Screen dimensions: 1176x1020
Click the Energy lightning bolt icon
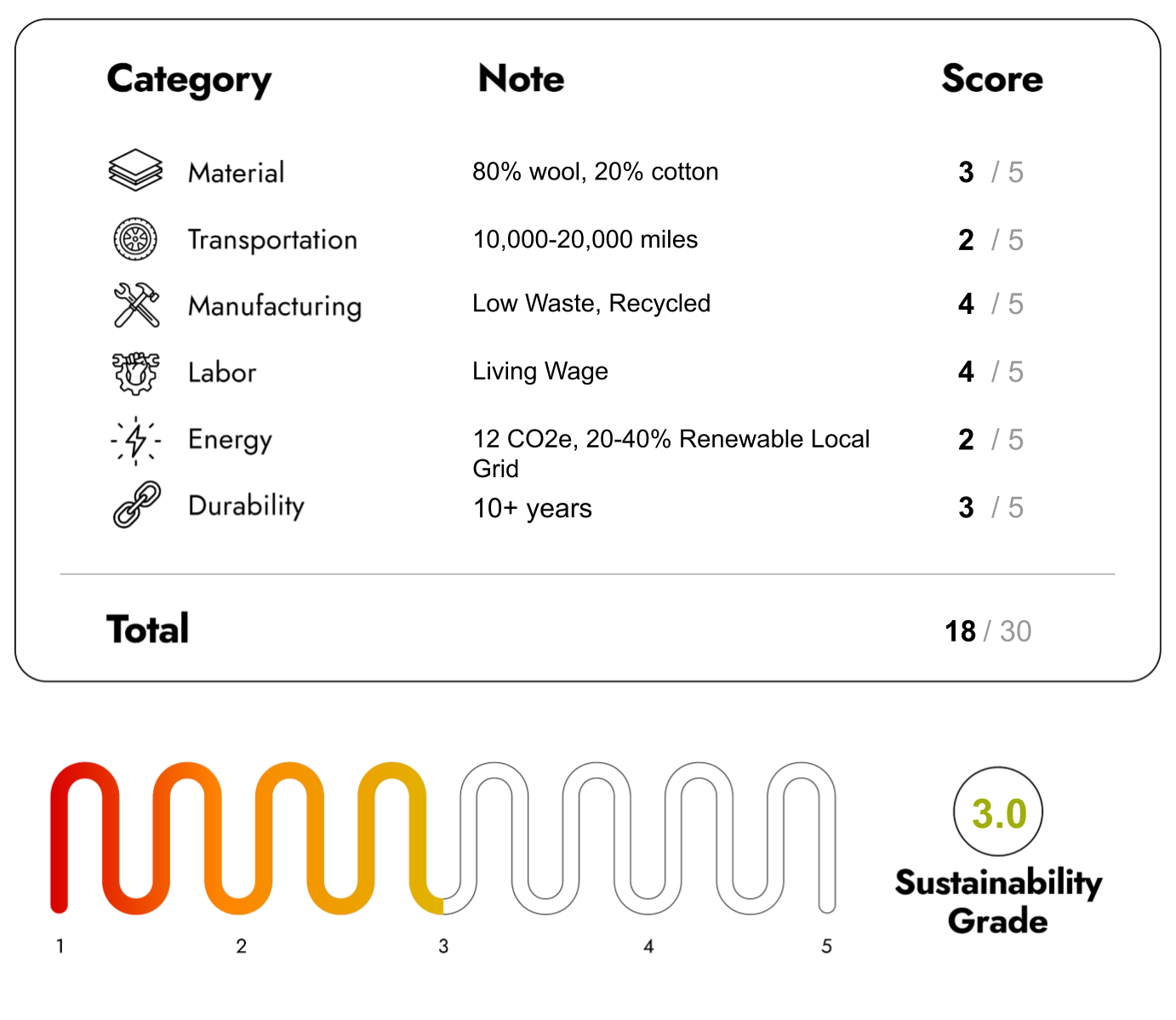pyautogui.click(x=135, y=440)
